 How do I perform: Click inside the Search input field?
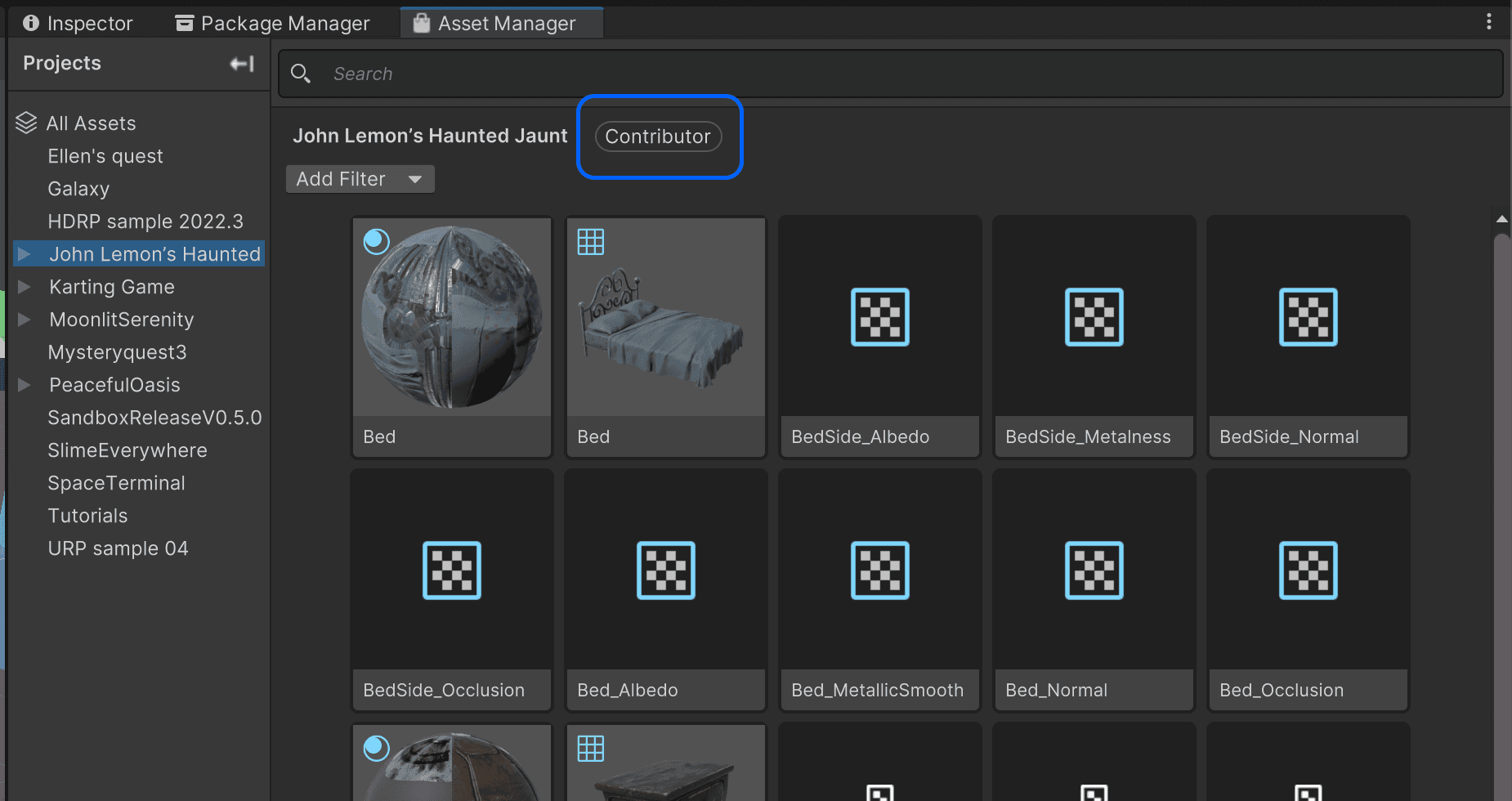tap(572, 74)
